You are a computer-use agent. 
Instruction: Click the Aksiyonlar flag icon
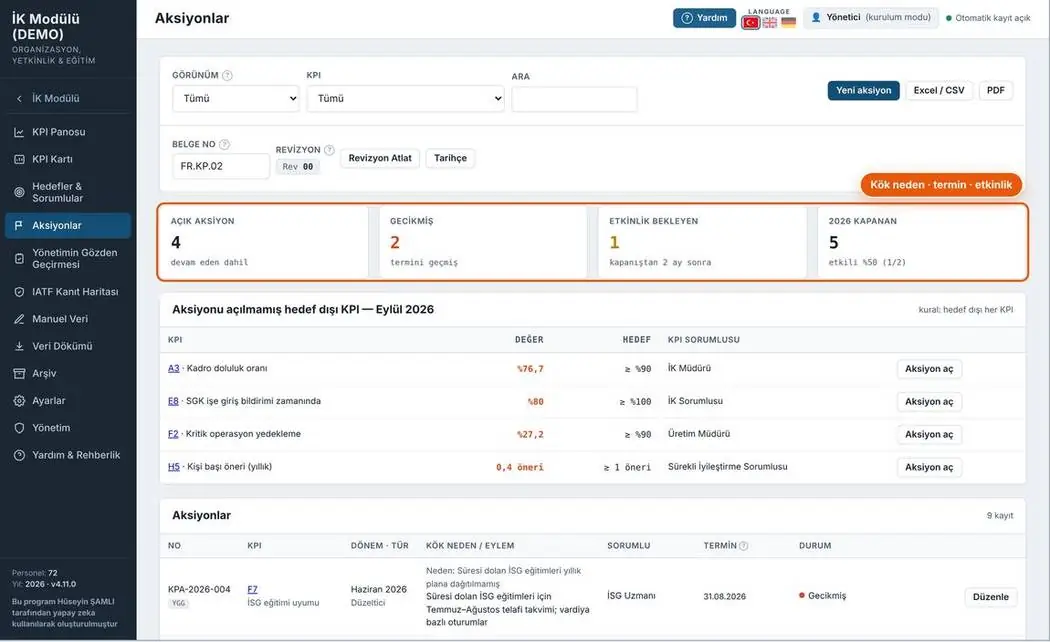(x=19, y=226)
